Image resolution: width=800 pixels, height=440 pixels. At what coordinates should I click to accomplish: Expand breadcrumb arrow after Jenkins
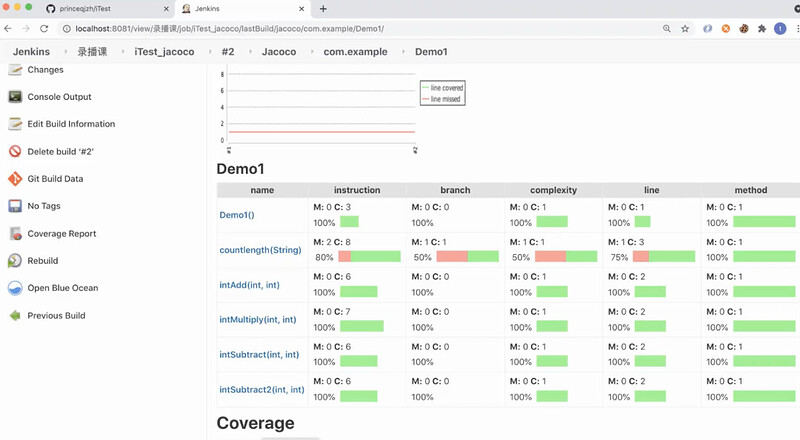[65, 52]
